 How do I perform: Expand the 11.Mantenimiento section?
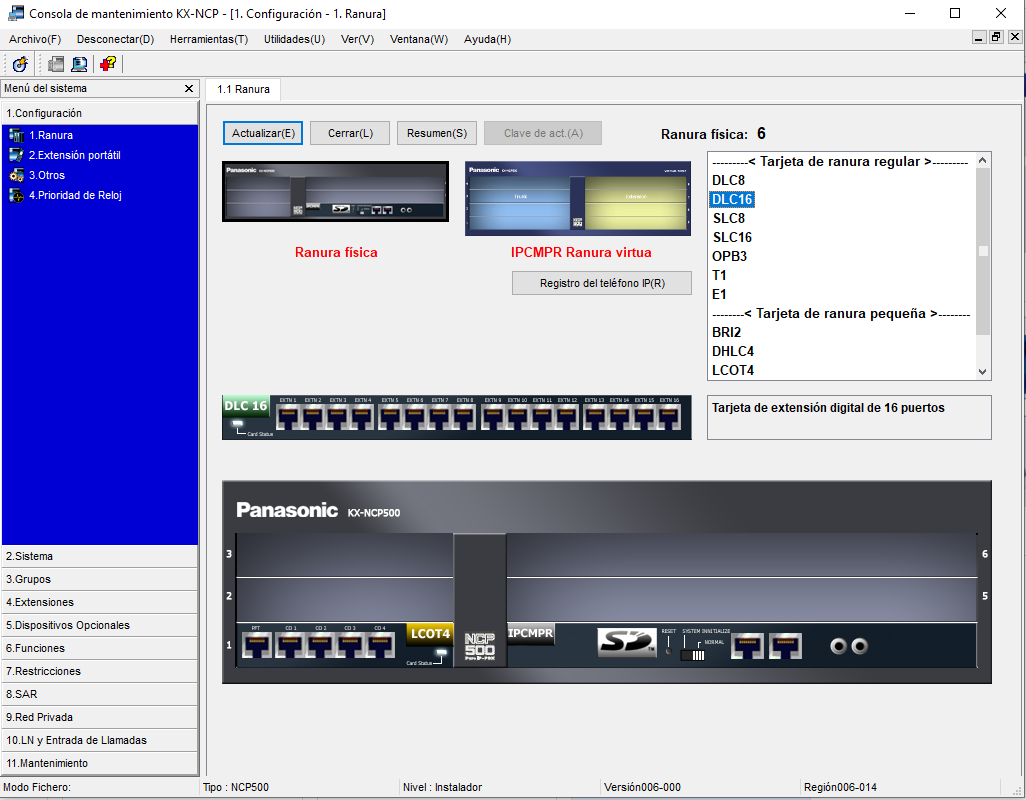click(x=99, y=763)
